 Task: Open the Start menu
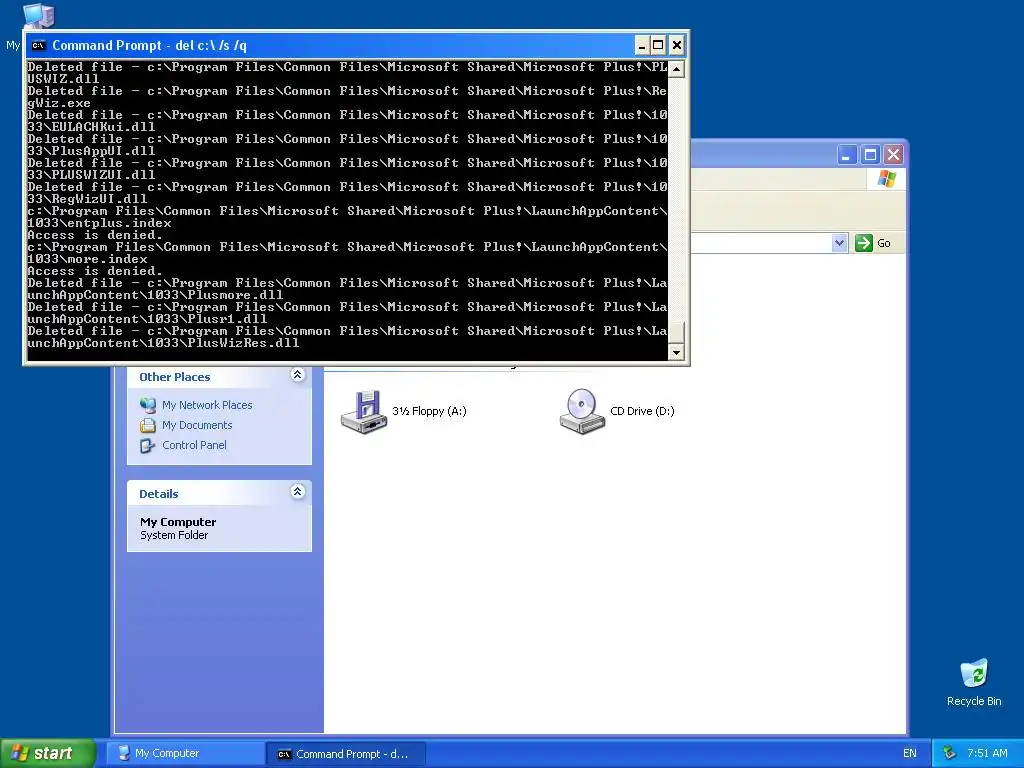point(48,753)
